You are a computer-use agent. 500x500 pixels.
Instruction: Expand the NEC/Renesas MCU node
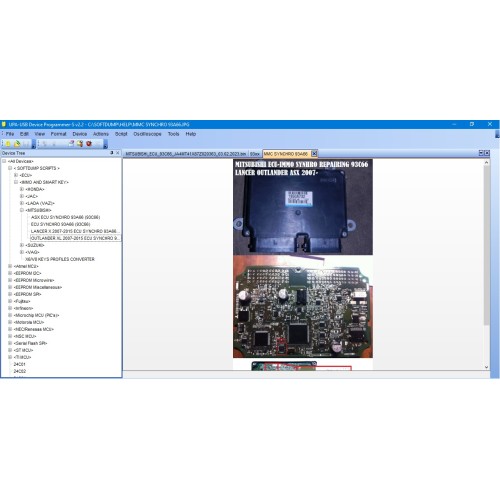pos(10,329)
